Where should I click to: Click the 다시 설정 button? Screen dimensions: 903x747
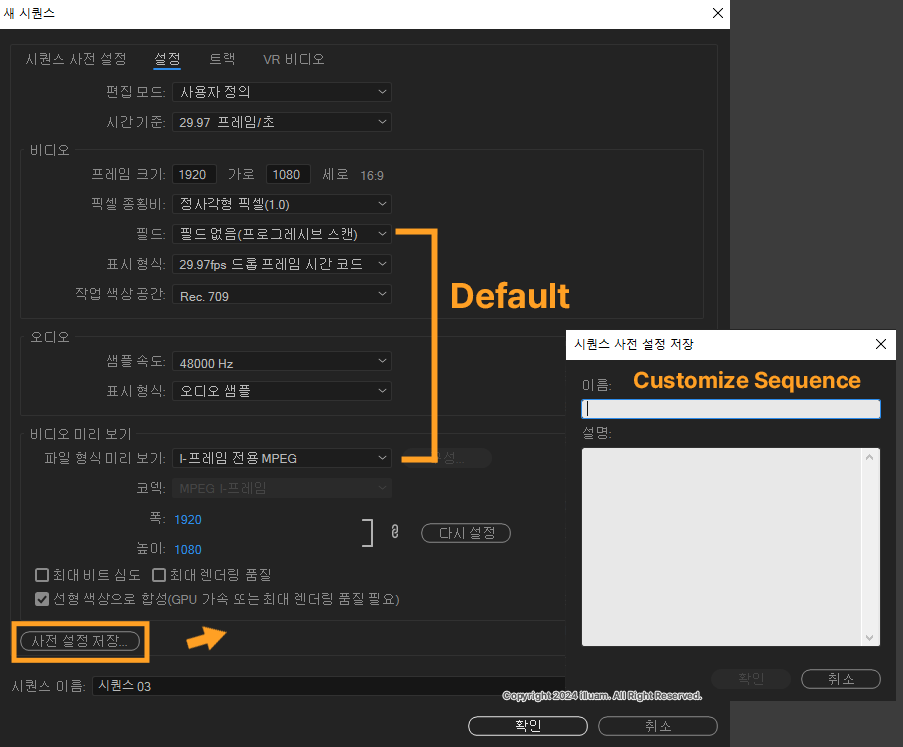pos(466,533)
